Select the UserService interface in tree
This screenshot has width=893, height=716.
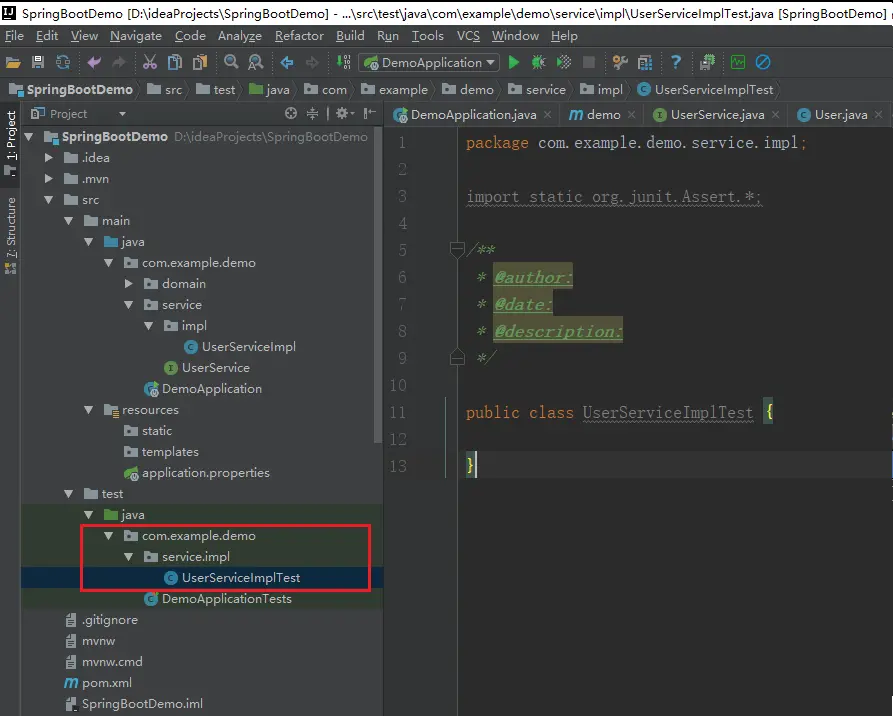coord(207,368)
